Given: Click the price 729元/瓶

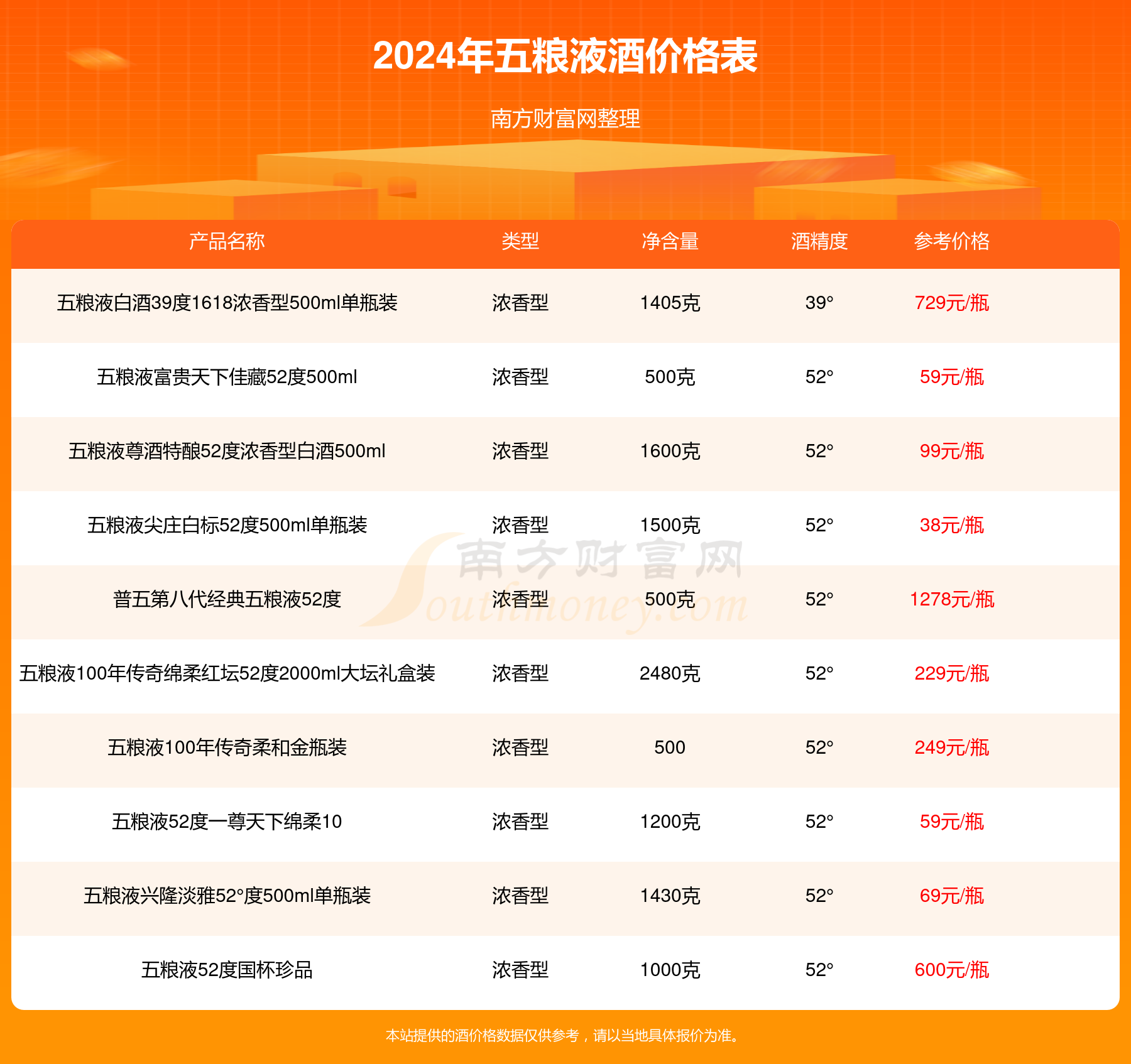Looking at the screenshot, I should click(951, 303).
